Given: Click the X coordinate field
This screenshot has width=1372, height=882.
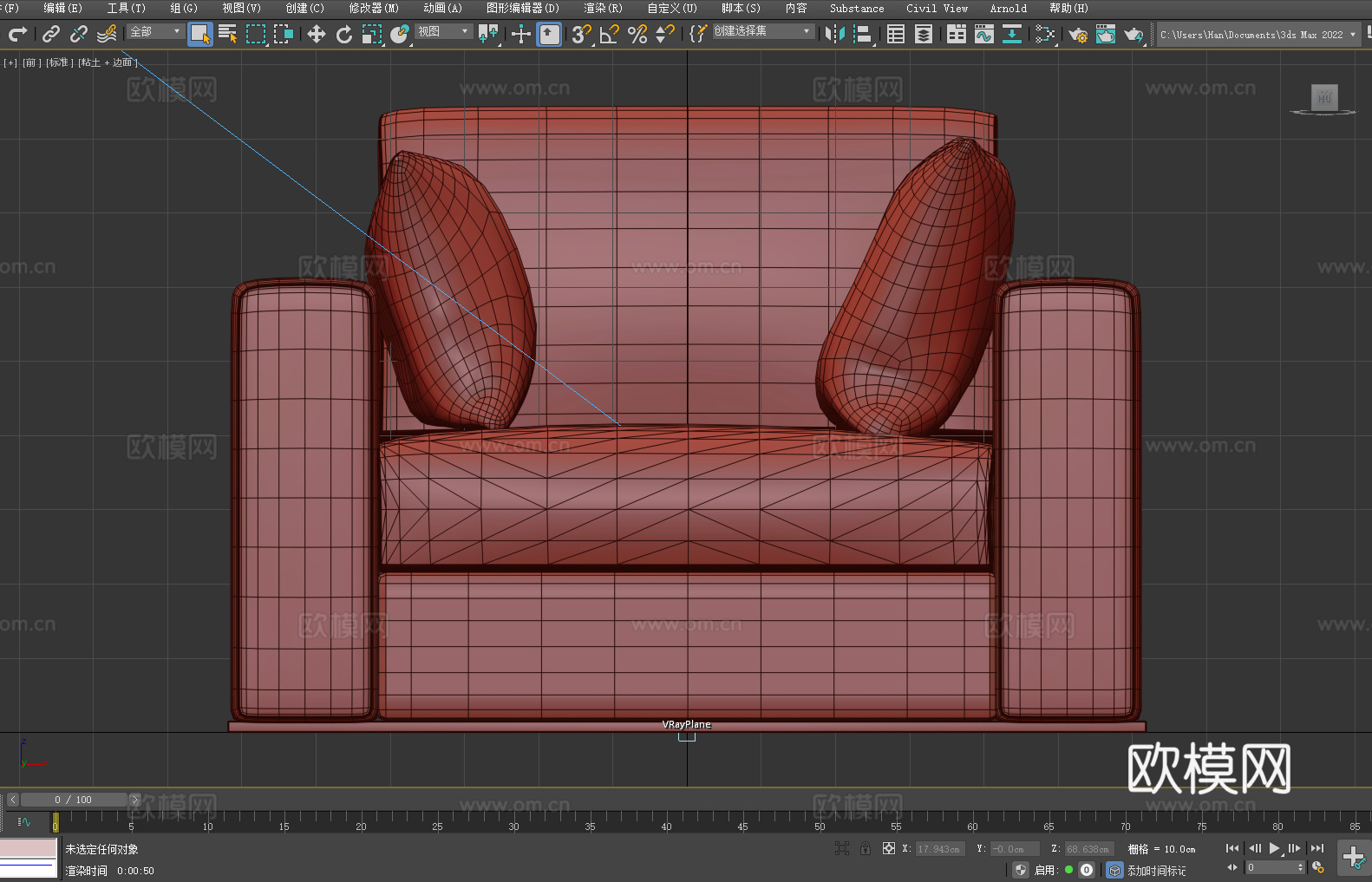Looking at the screenshot, I should (941, 849).
